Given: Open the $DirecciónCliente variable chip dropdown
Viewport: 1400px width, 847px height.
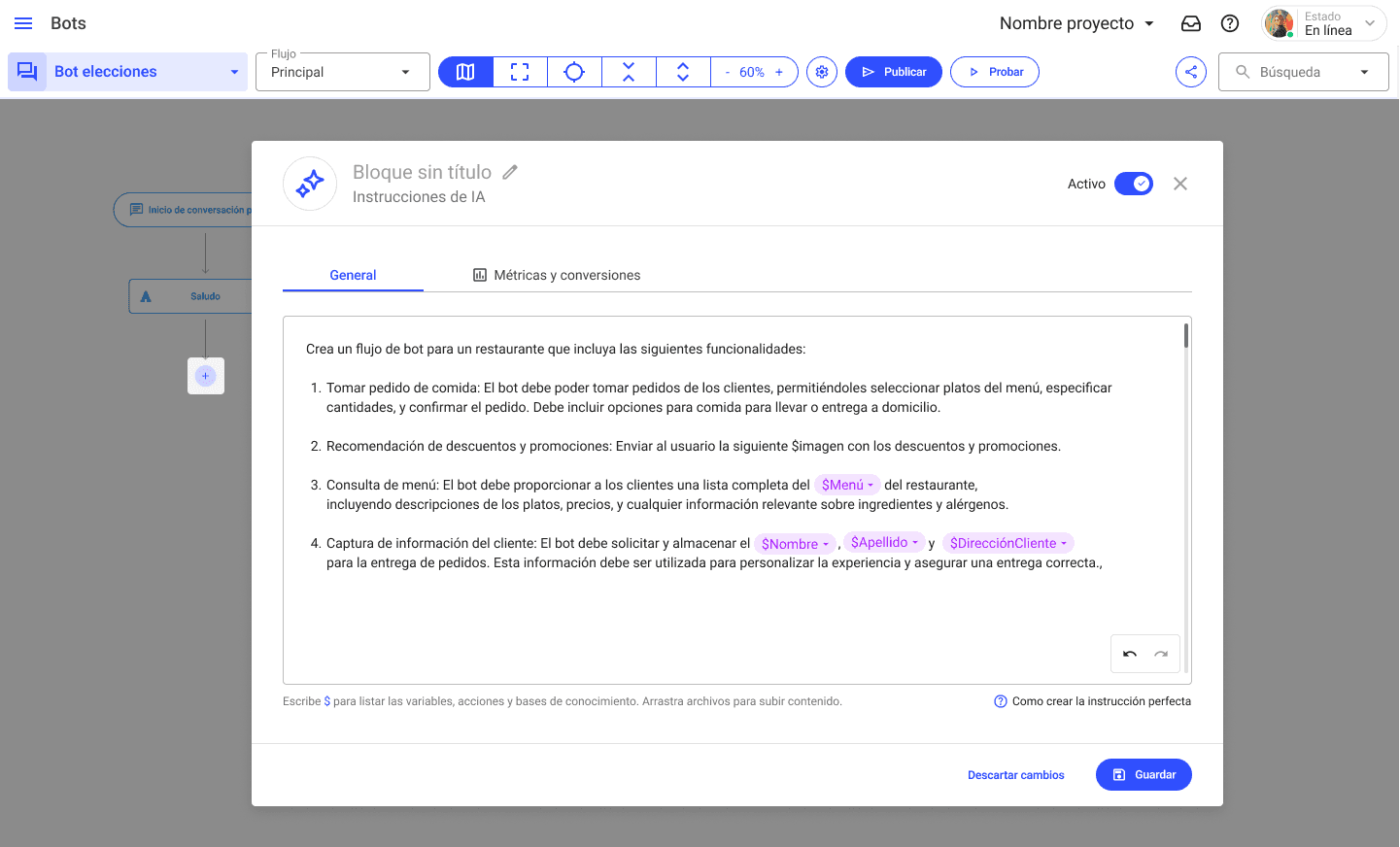Looking at the screenshot, I should (x=1007, y=543).
